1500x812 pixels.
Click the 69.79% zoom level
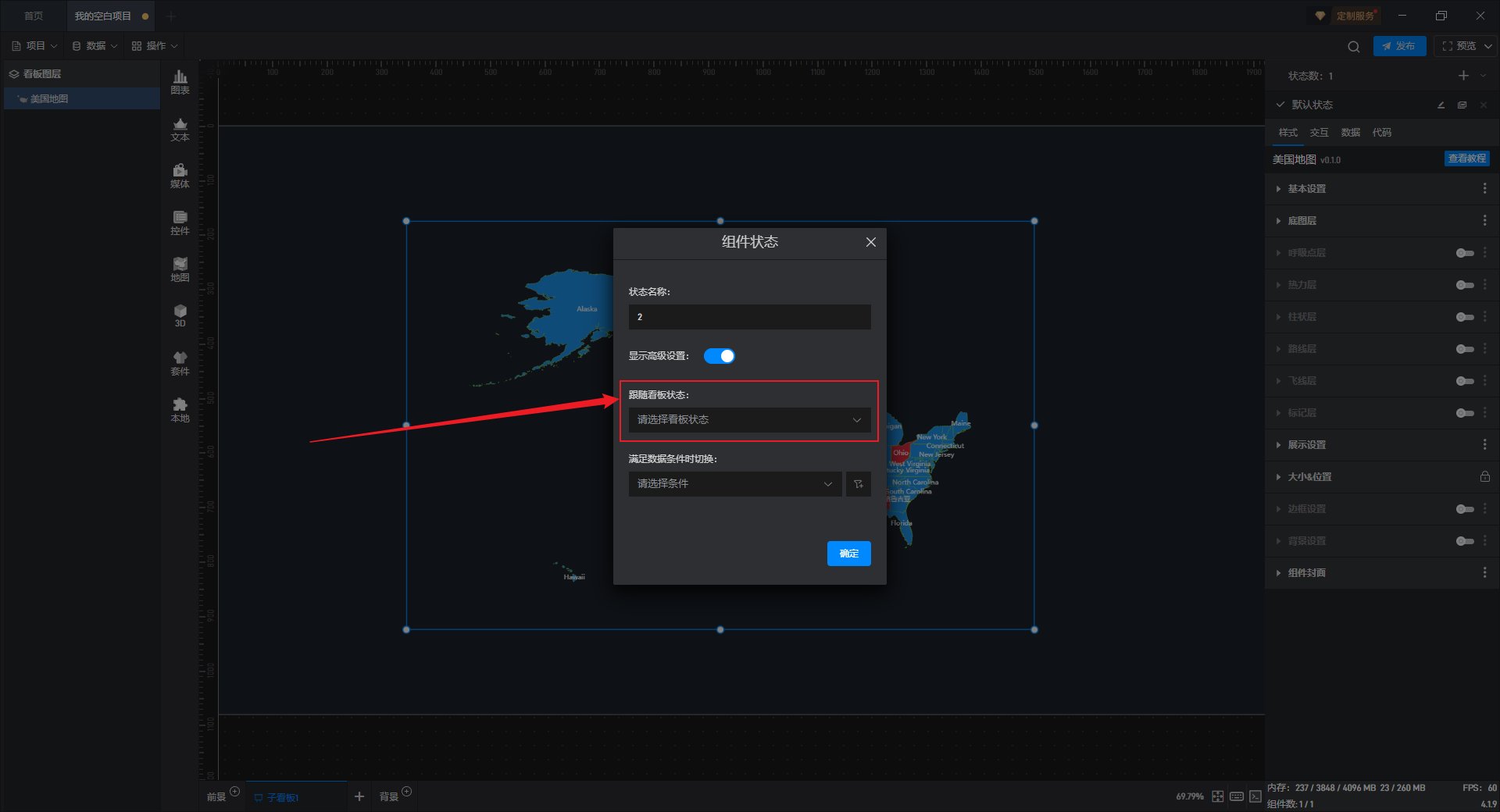[x=1189, y=796]
